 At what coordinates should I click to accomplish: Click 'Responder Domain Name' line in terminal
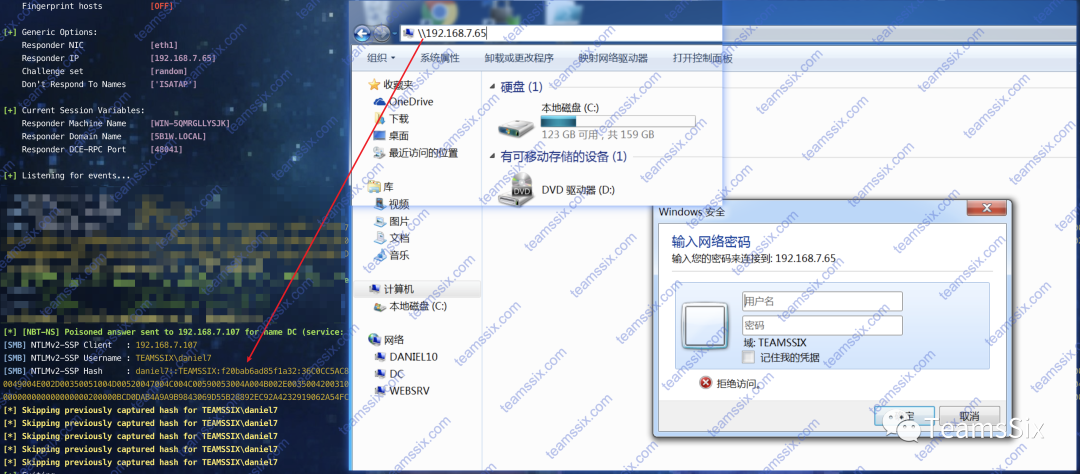click(114, 136)
